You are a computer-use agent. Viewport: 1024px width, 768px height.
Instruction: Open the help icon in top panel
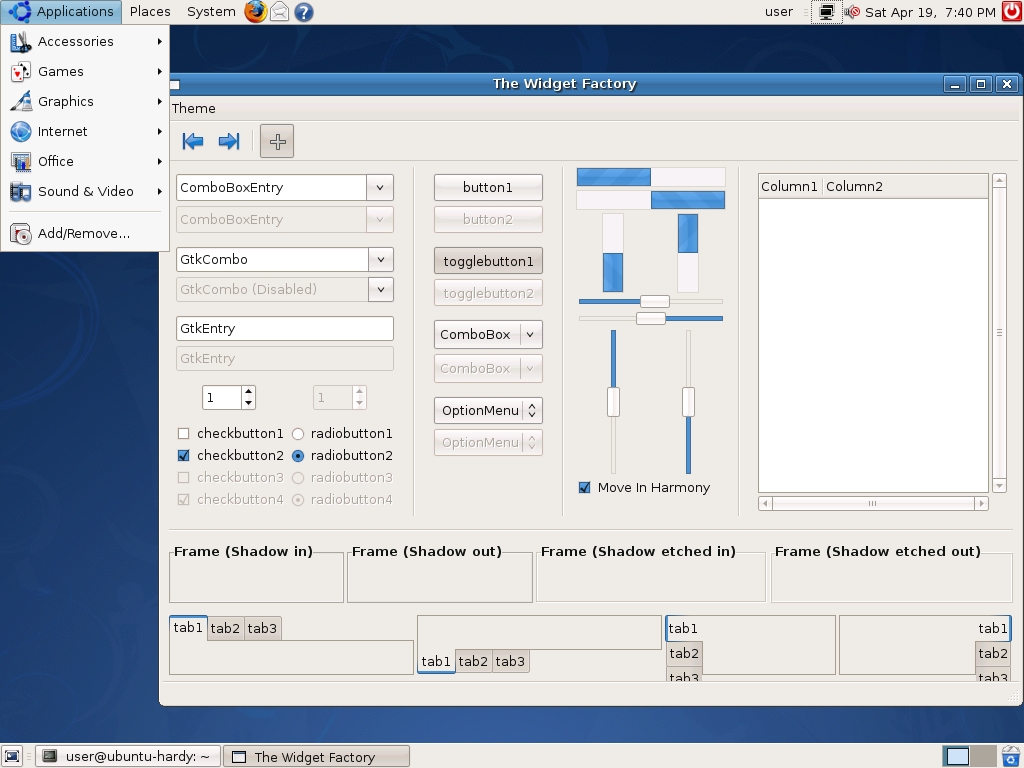coord(304,12)
